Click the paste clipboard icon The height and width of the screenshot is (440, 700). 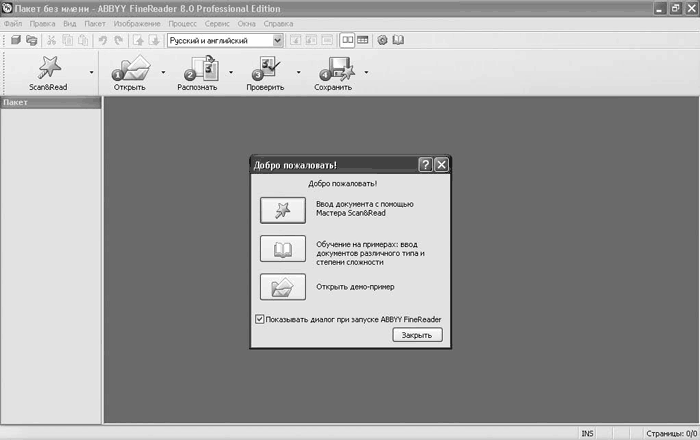[x=83, y=41]
